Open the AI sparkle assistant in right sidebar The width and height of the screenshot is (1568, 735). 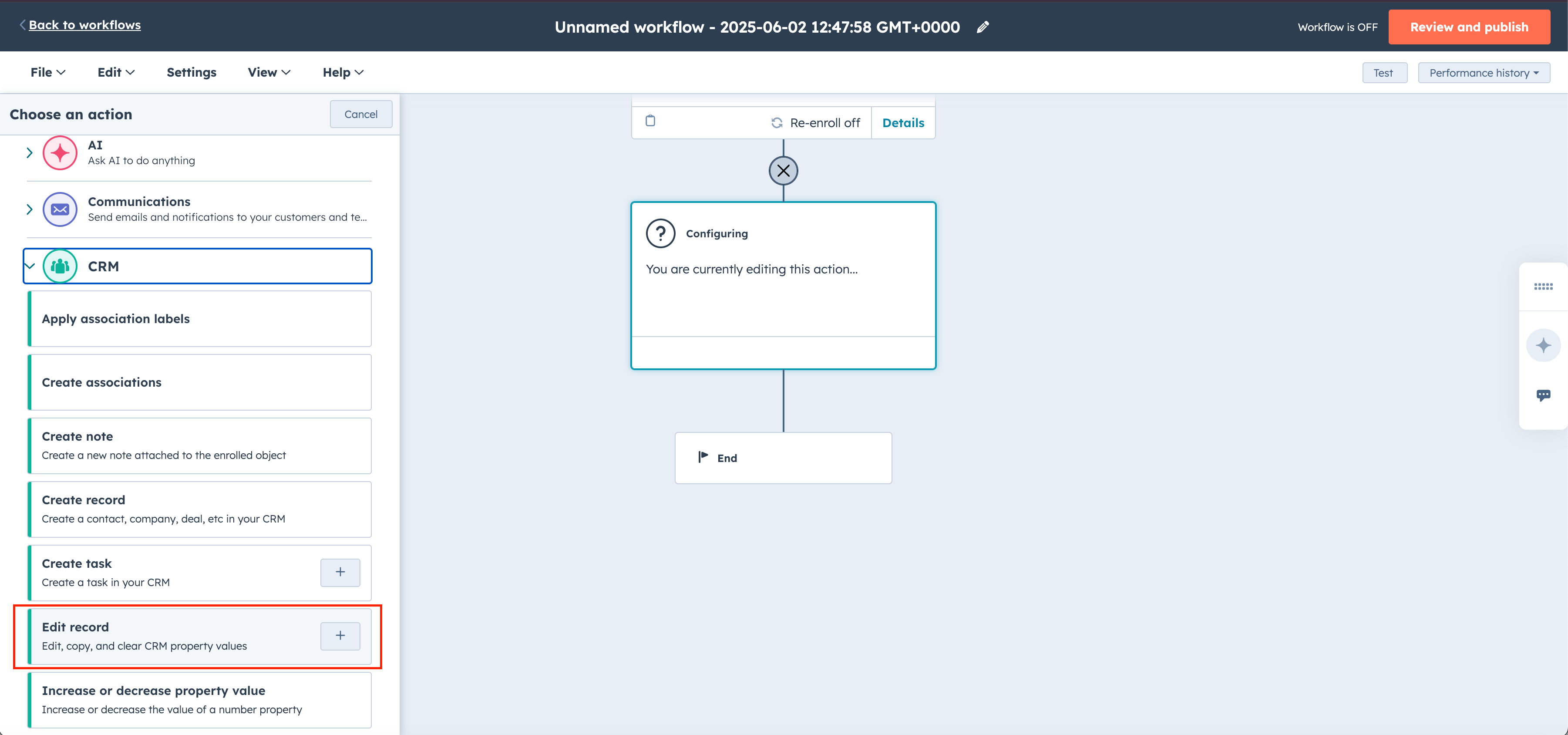1543,346
